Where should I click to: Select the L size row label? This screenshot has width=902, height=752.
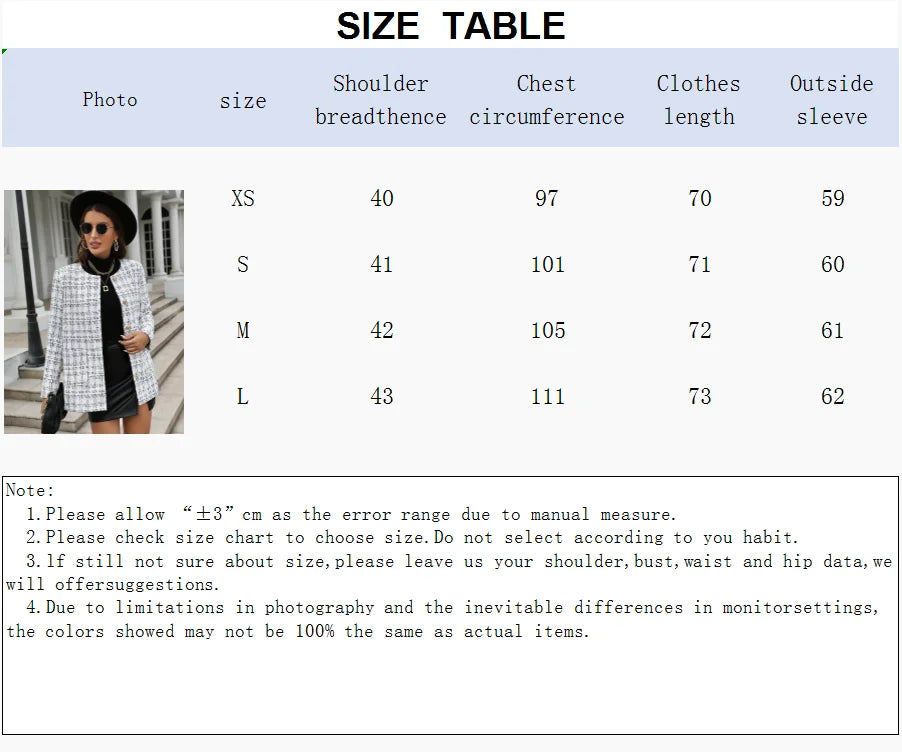[x=243, y=396]
